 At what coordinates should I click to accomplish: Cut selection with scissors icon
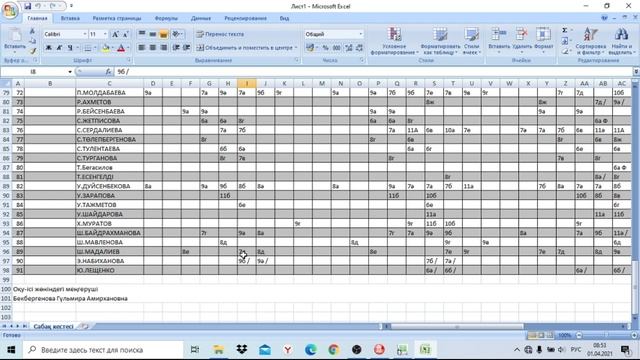click(x=33, y=31)
